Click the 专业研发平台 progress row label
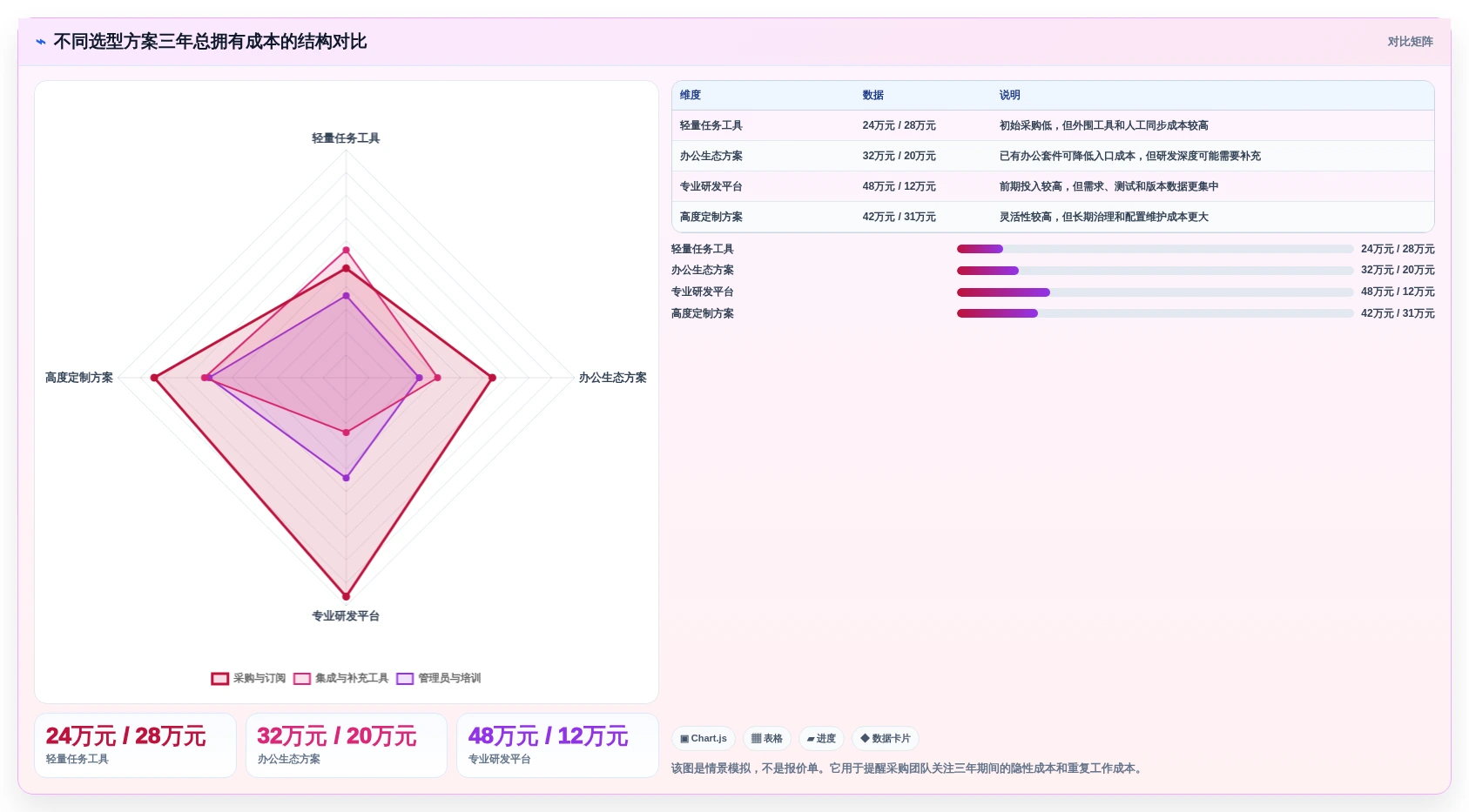Image resolution: width=1469 pixels, height=812 pixels. click(703, 292)
